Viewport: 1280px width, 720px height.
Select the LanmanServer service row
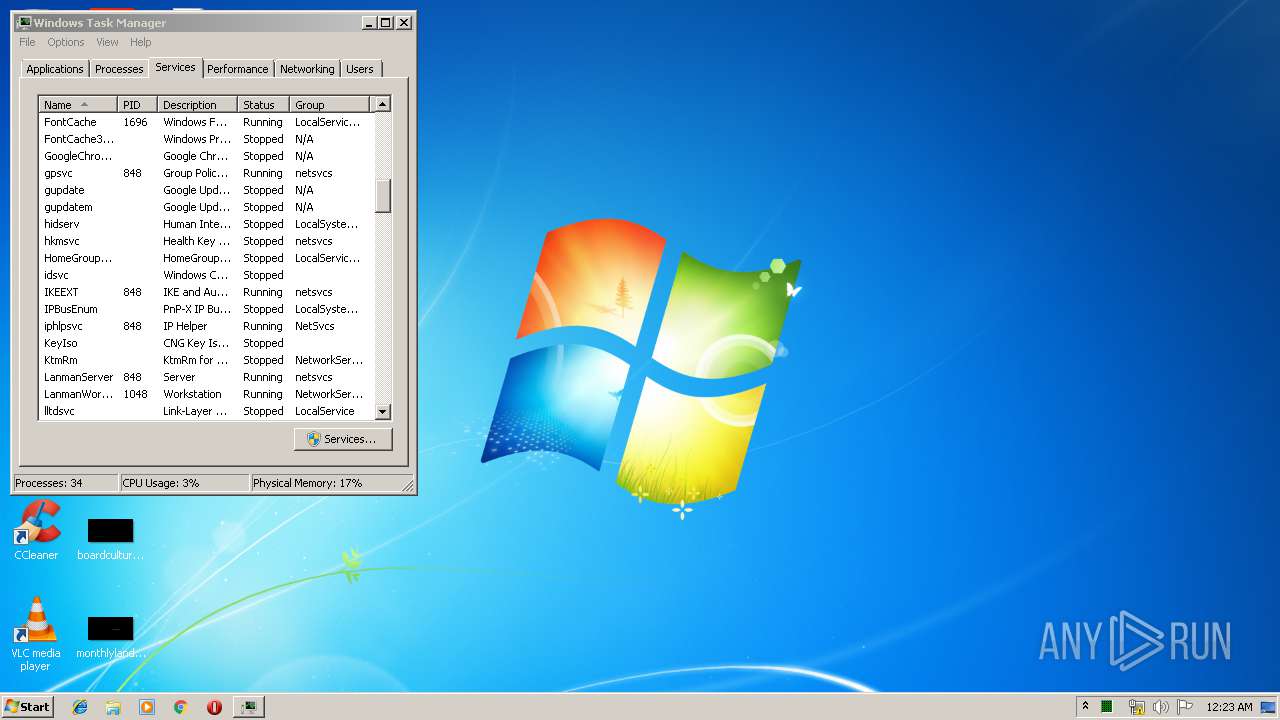coord(206,377)
